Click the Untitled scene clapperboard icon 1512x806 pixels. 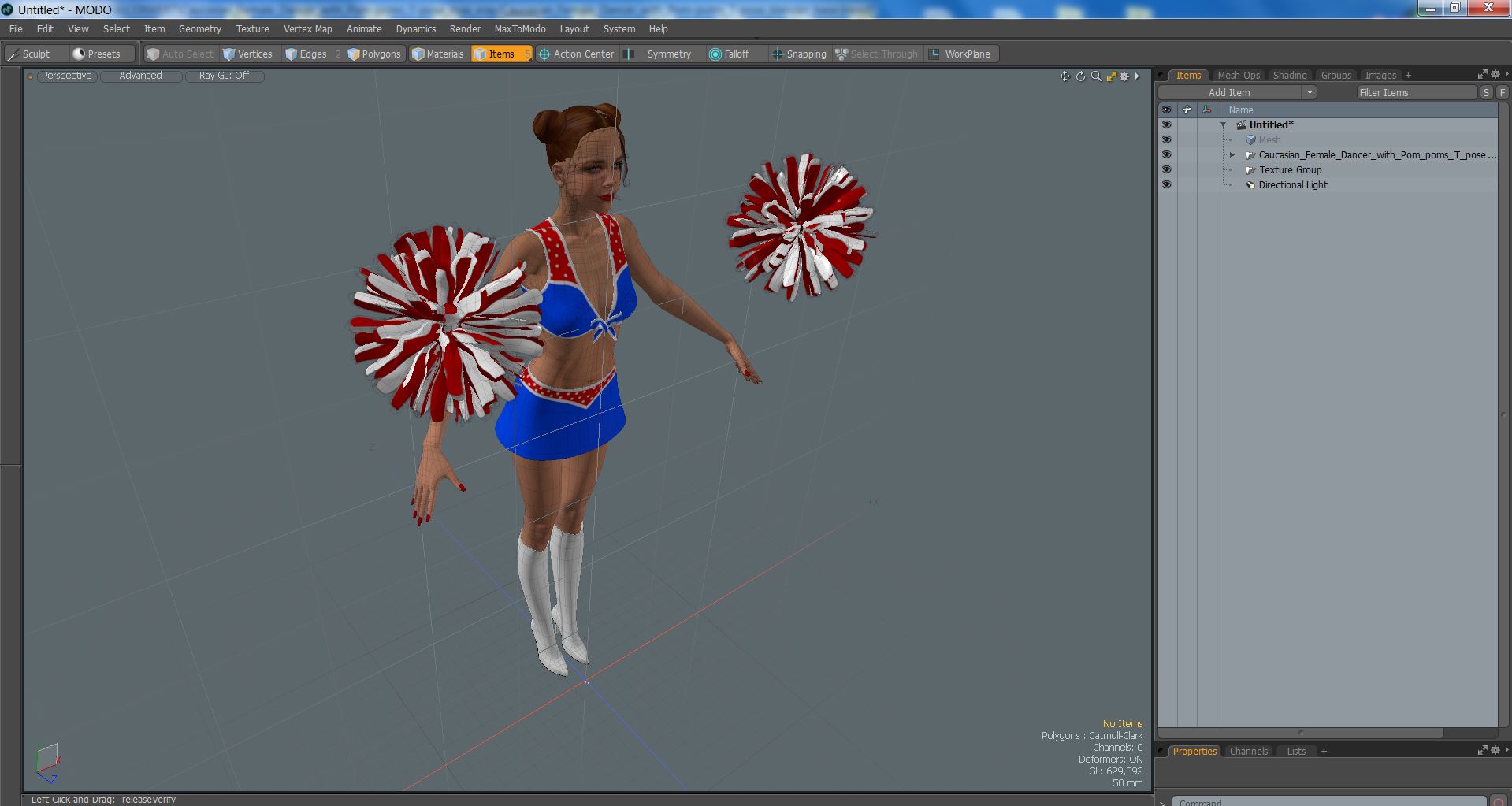coord(1241,125)
